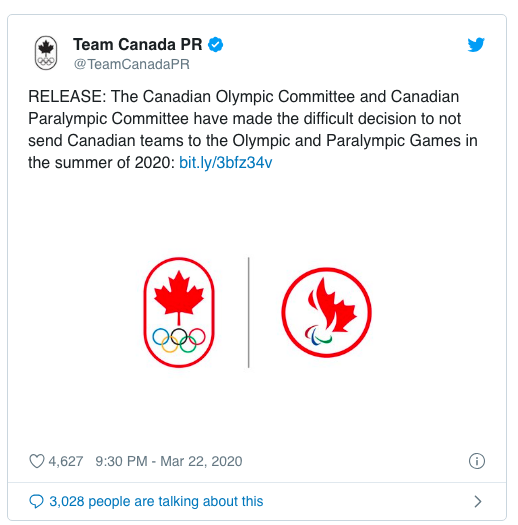View the 3,028 people are talking link
This screenshot has width=518, height=525.
tap(156, 501)
